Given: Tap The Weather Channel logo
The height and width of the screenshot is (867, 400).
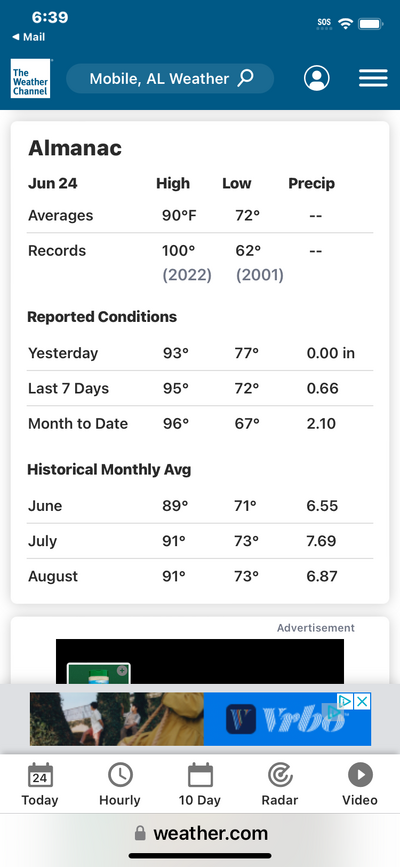Looking at the screenshot, I should 30,79.
